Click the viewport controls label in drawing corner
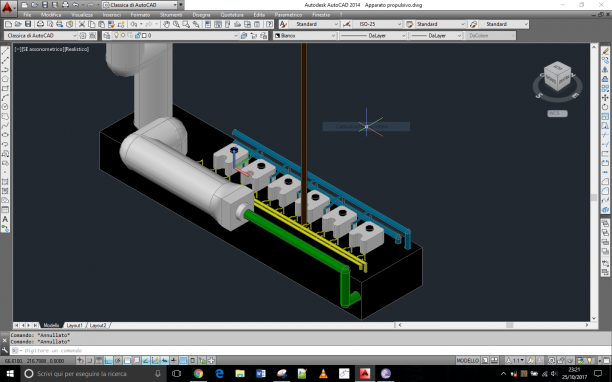This screenshot has height=382, width=612. [x=52, y=49]
